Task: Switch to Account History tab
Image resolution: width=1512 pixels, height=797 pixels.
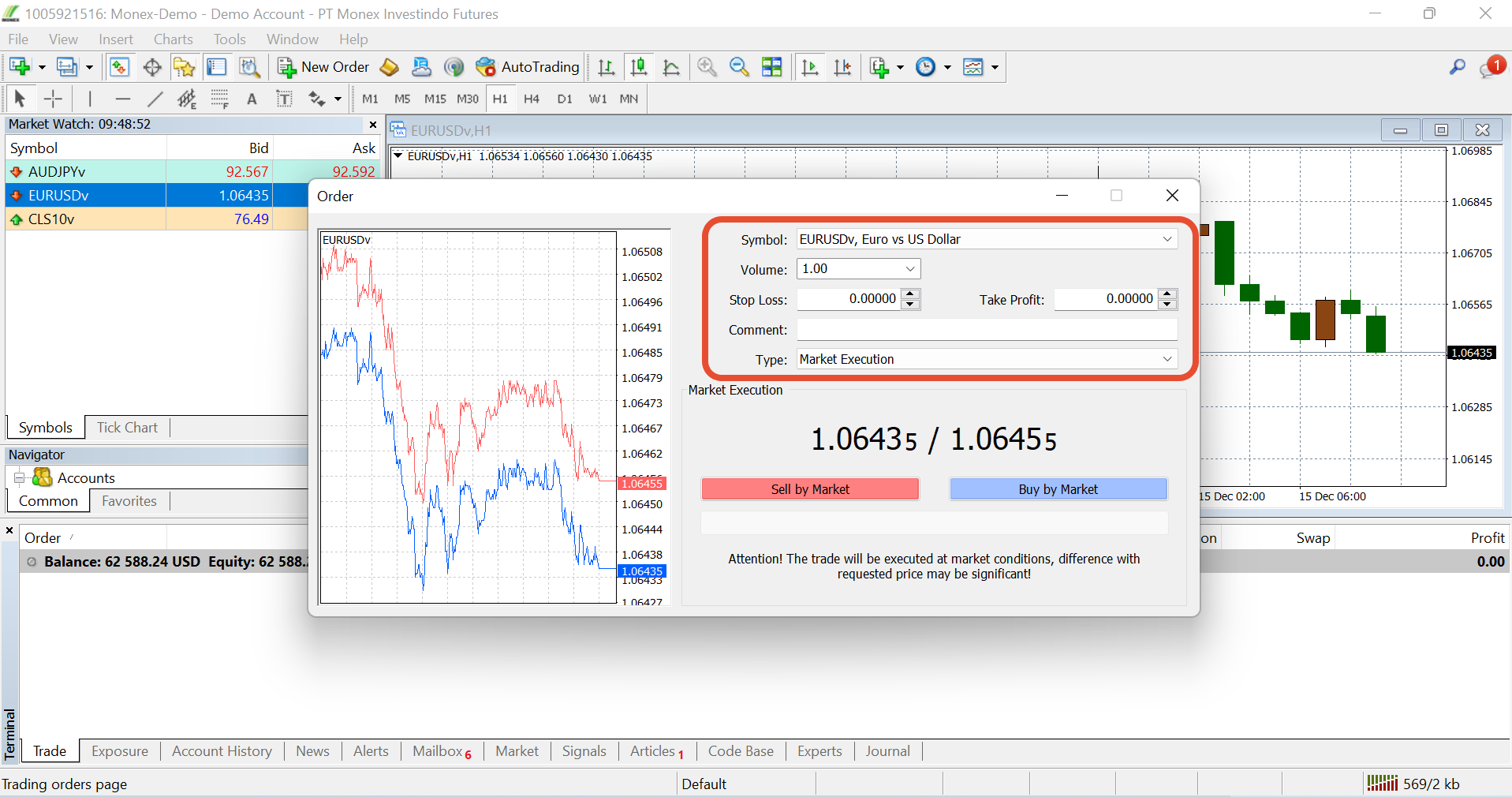Action: (x=222, y=751)
